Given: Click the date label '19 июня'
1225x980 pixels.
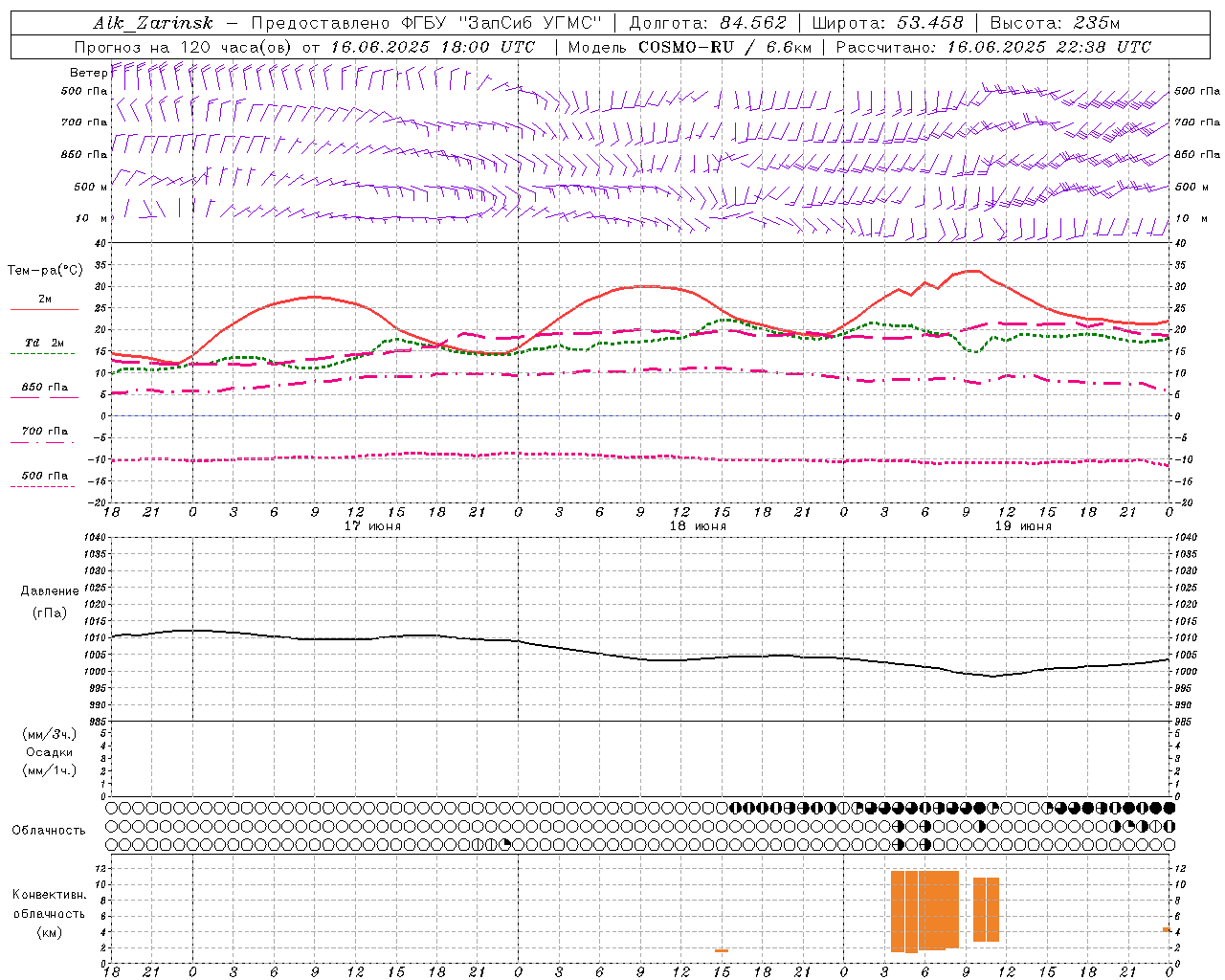Looking at the screenshot, I should pos(1023,526).
